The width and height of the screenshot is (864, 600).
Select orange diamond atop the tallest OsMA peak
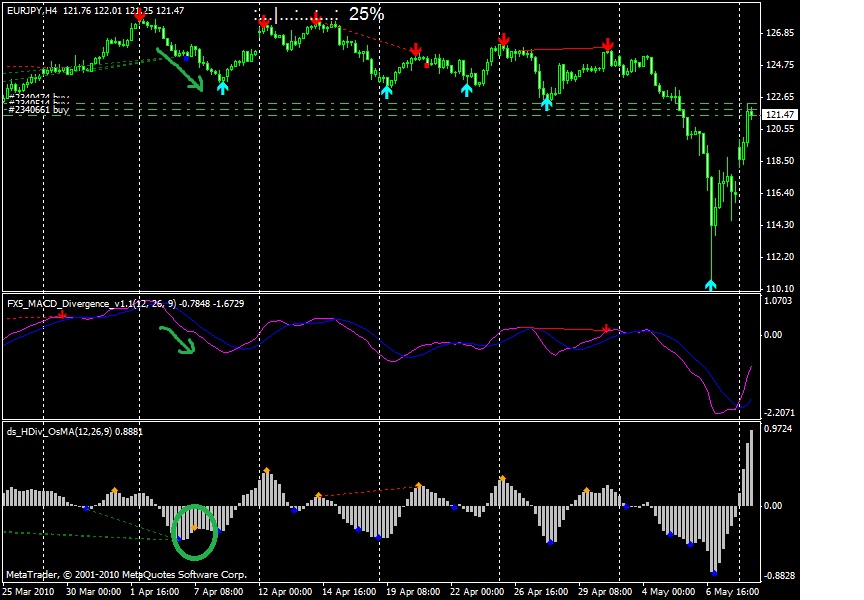pos(267,470)
